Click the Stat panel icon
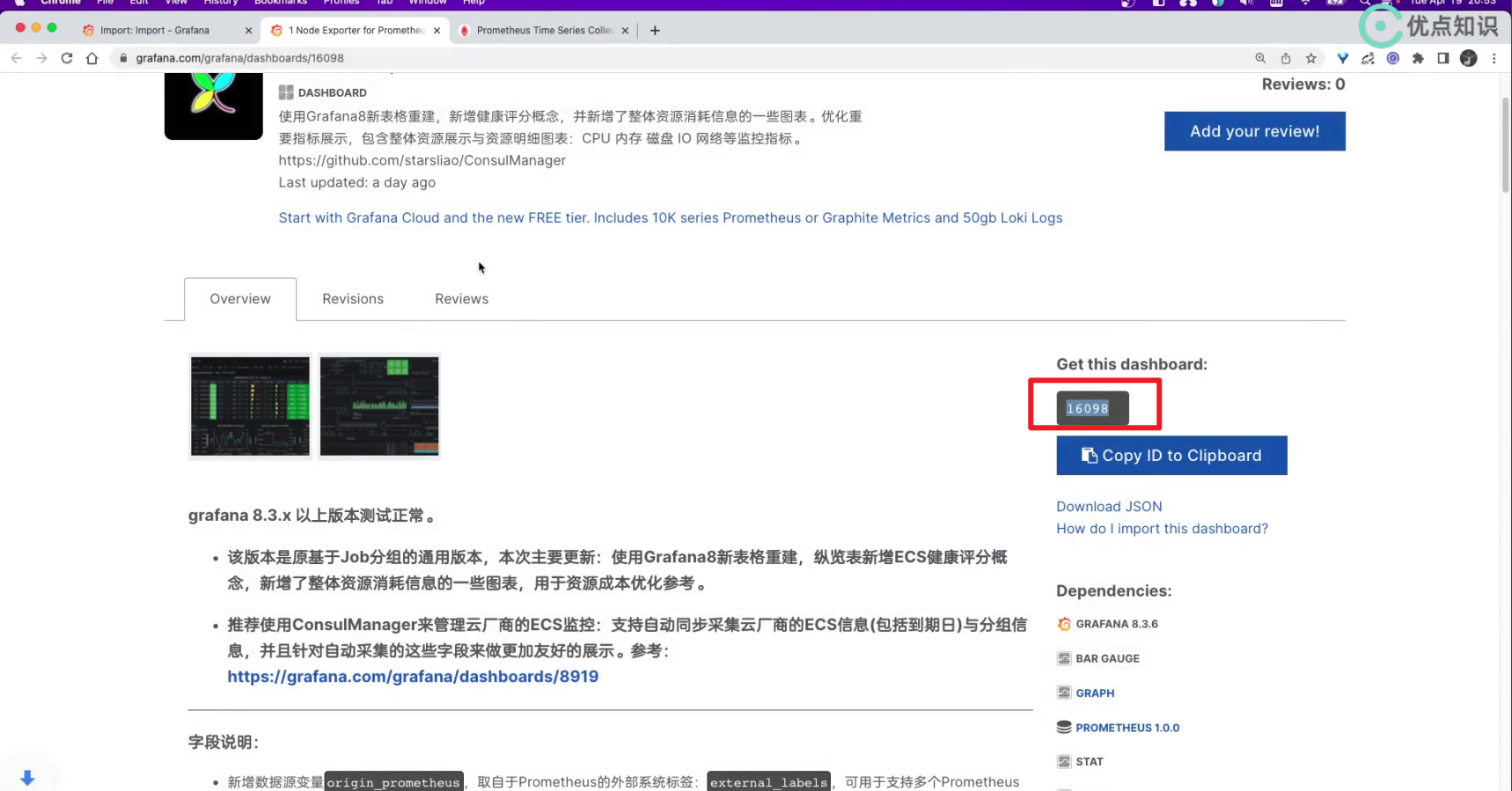 point(1064,762)
